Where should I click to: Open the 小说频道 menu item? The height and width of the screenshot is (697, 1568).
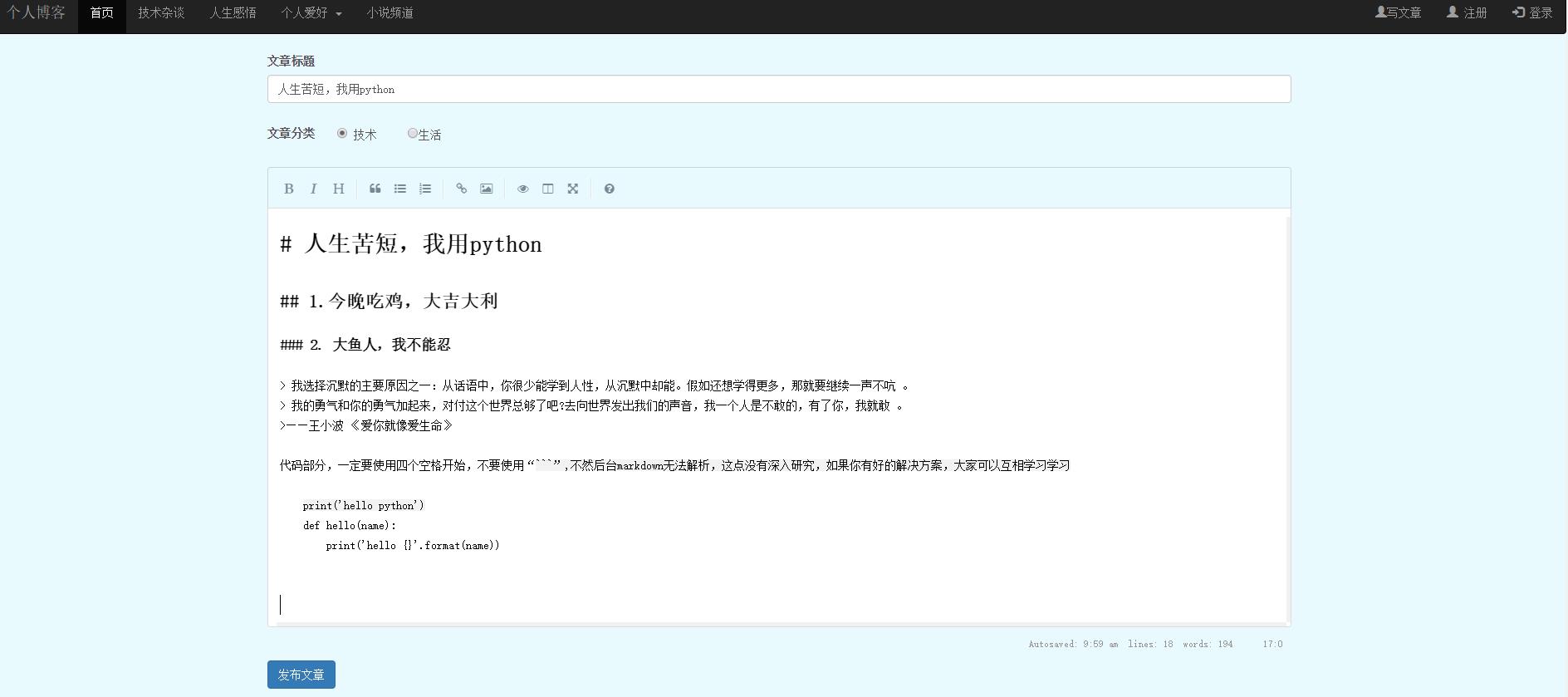pos(390,13)
